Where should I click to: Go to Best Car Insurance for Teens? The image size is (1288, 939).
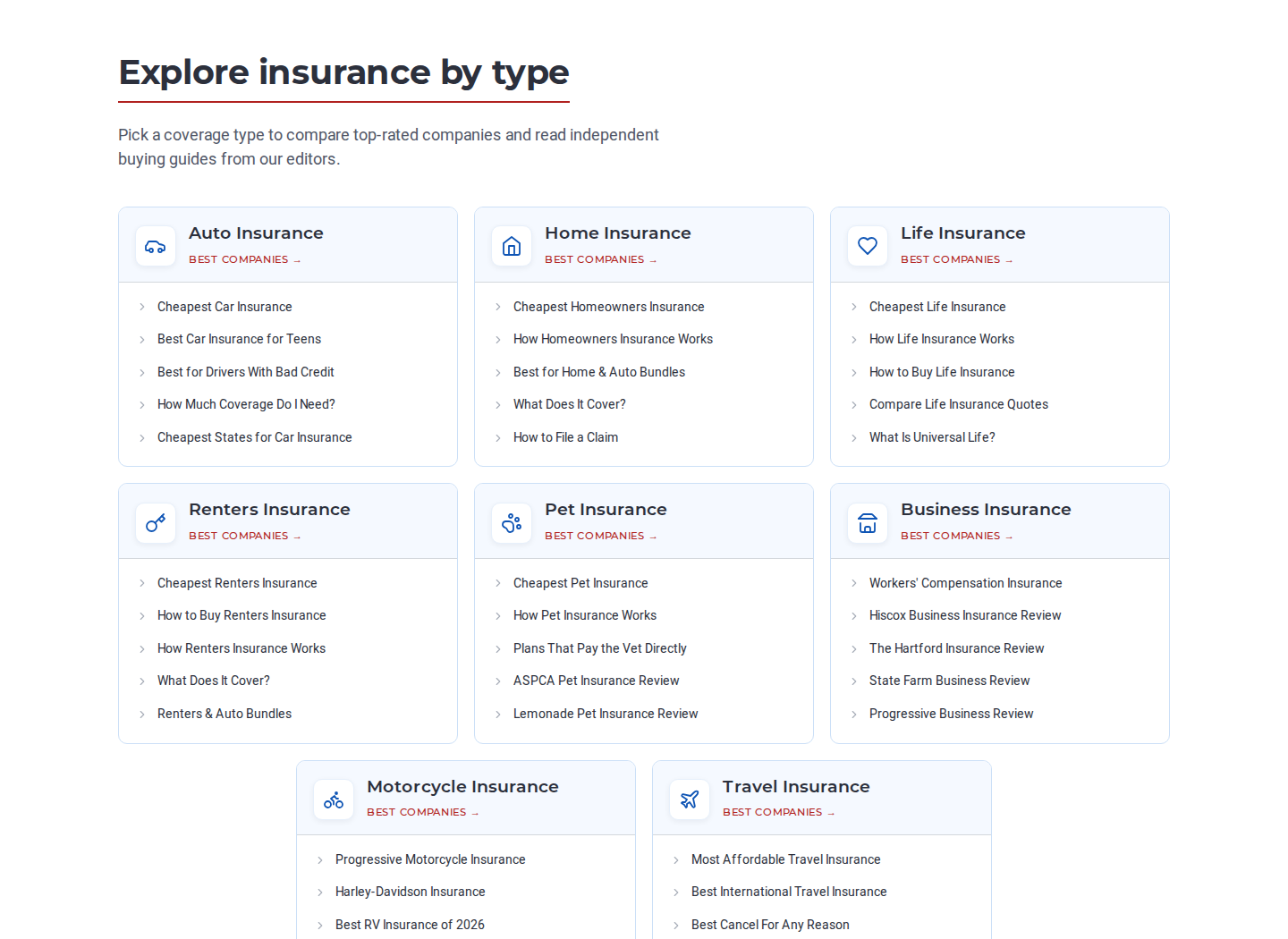coord(239,339)
